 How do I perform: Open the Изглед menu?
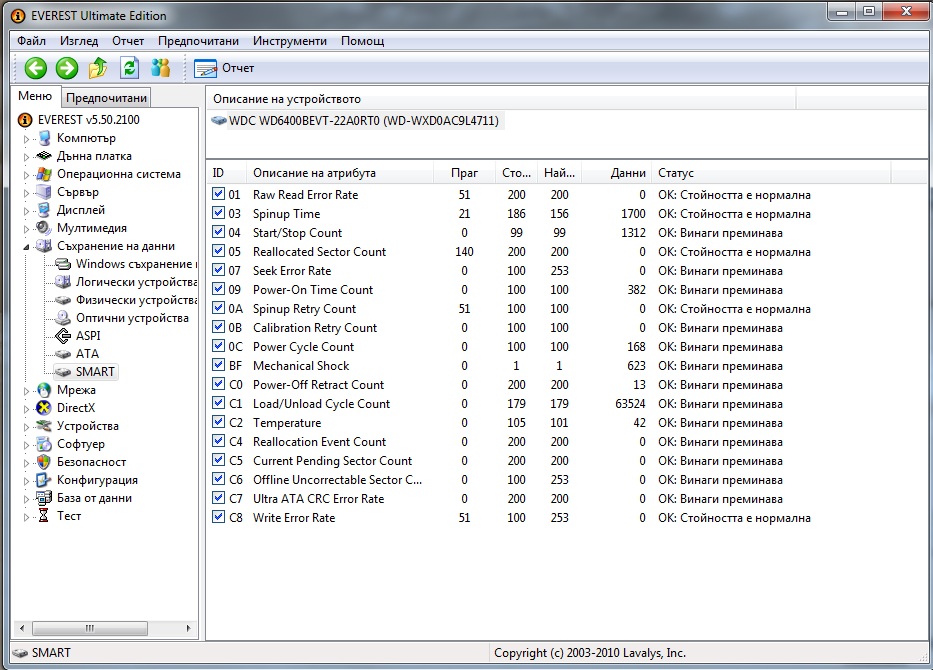coord(79,41)
